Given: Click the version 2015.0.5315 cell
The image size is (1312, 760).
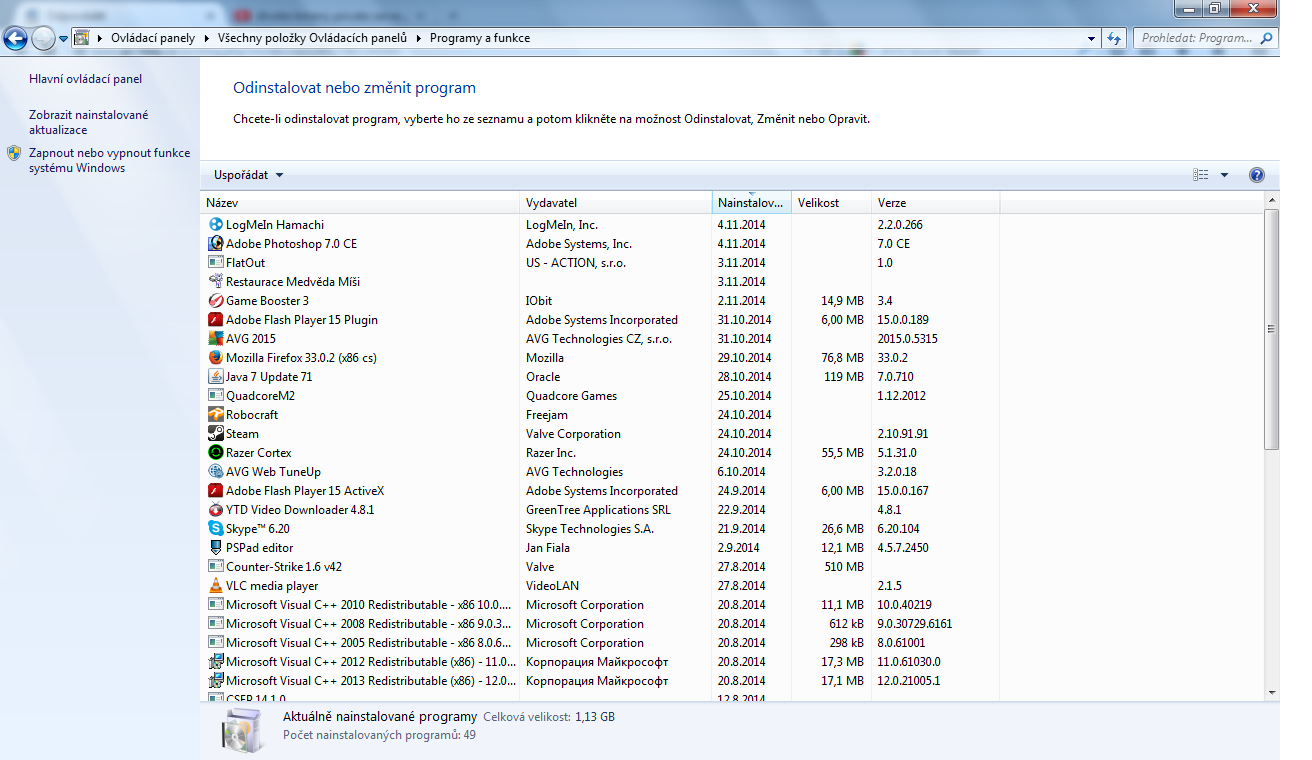Looking at the screenshot, I should click(x=908, y=339).
